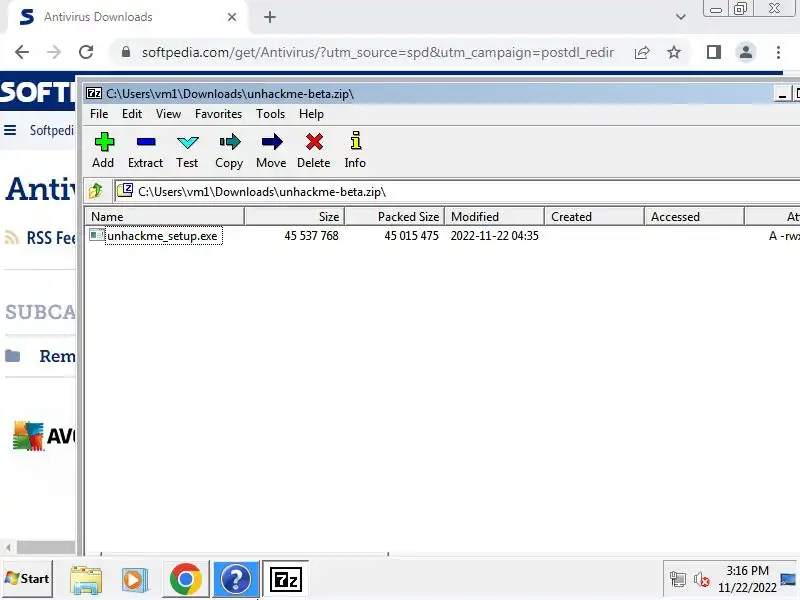Sort files by Size column header
Screen dimensions: 800x600
(x=294, y=216)
